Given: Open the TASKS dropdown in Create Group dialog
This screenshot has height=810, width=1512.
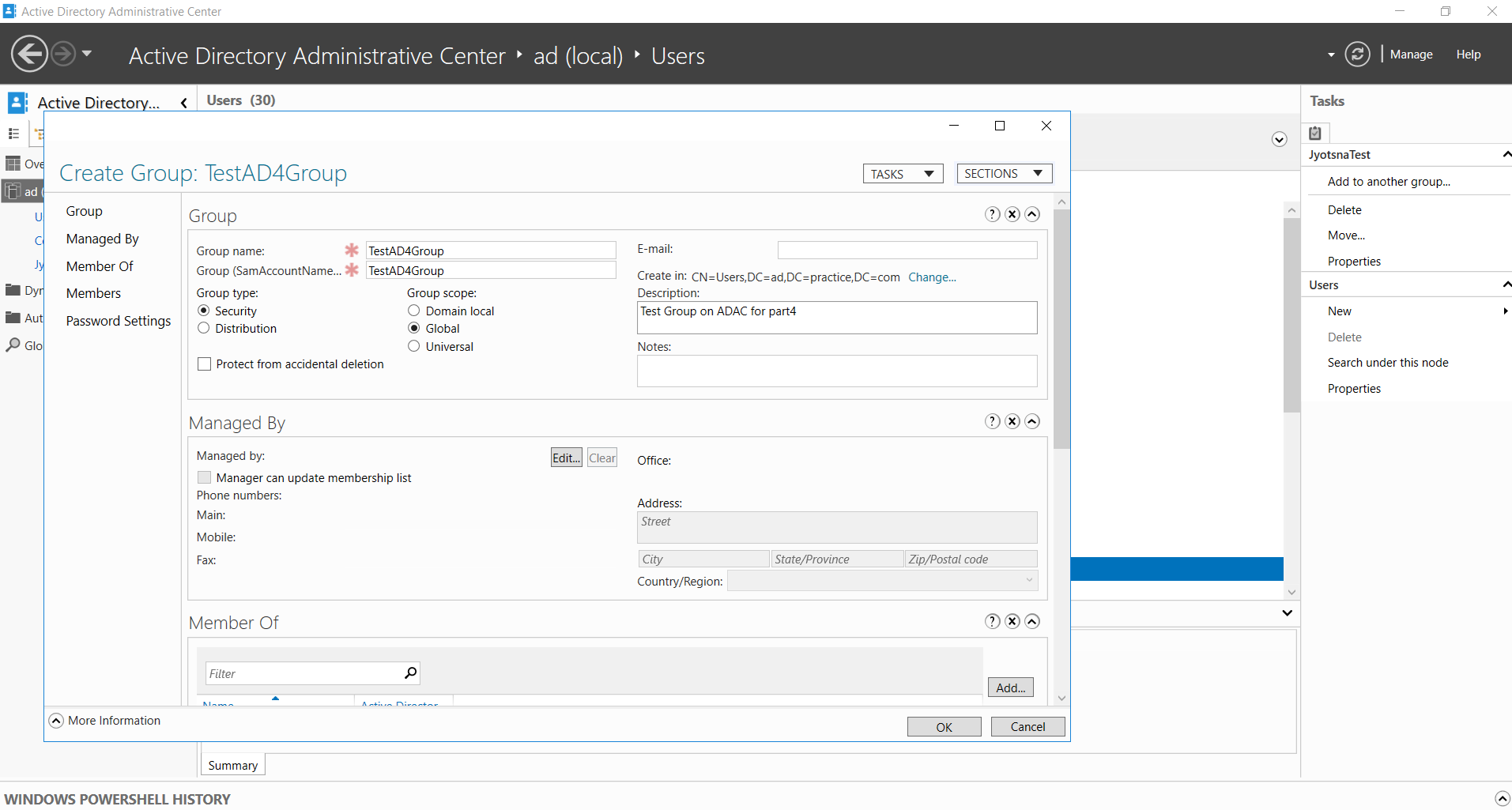Looking at the screenshot, I should [x=903, y=174].
